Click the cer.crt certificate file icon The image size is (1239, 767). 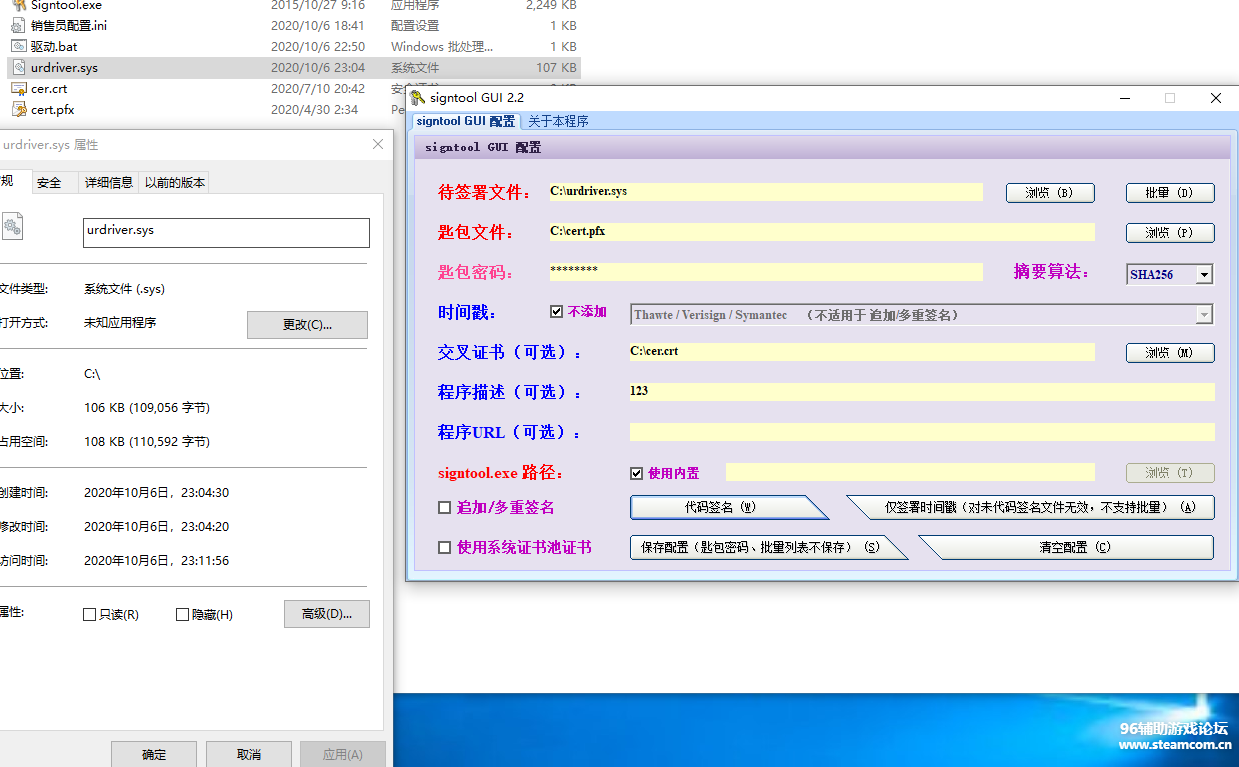pos(19,89)
